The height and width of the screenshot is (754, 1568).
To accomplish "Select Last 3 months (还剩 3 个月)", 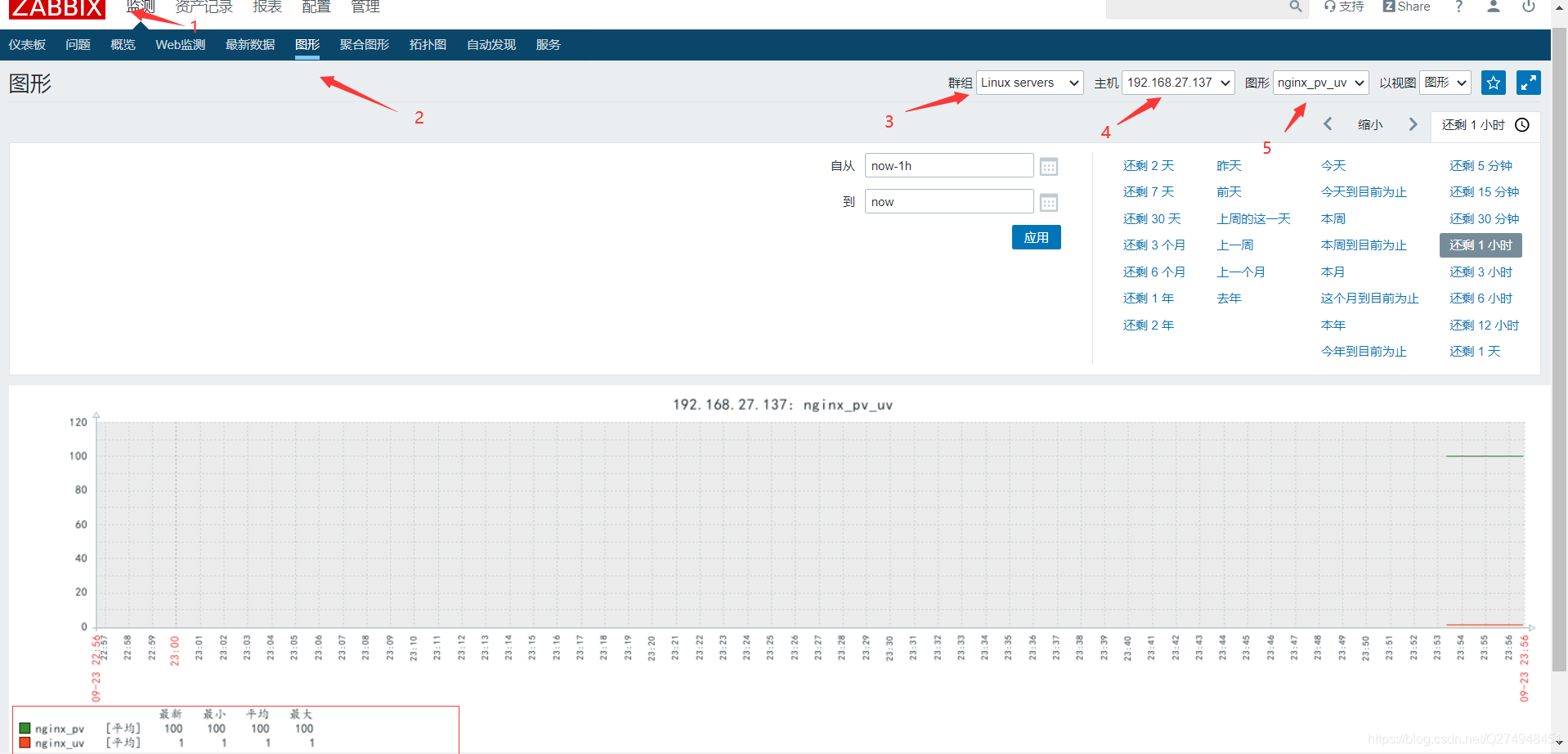I will click(1154, 245).
